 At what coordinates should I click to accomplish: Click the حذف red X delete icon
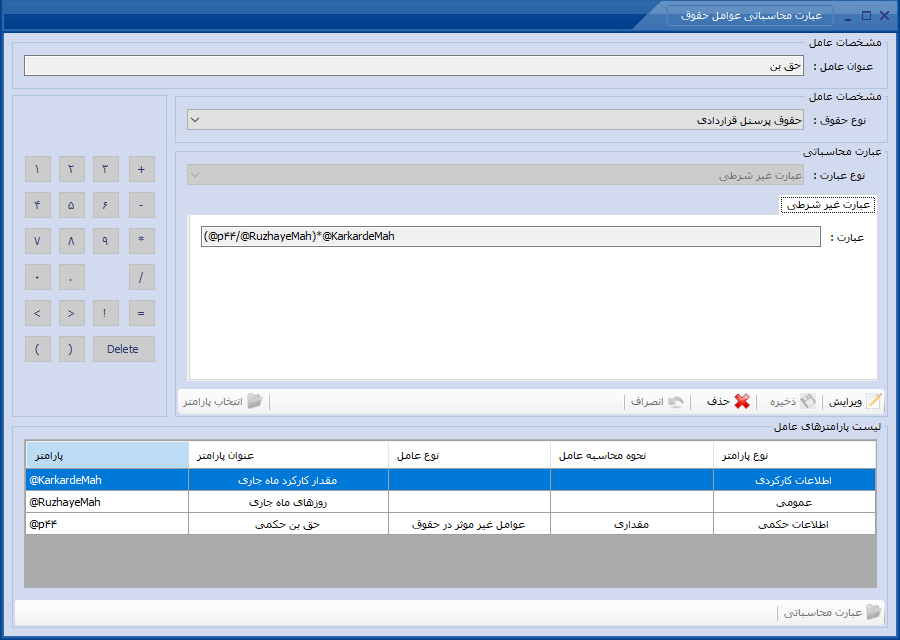coord(742,401)
